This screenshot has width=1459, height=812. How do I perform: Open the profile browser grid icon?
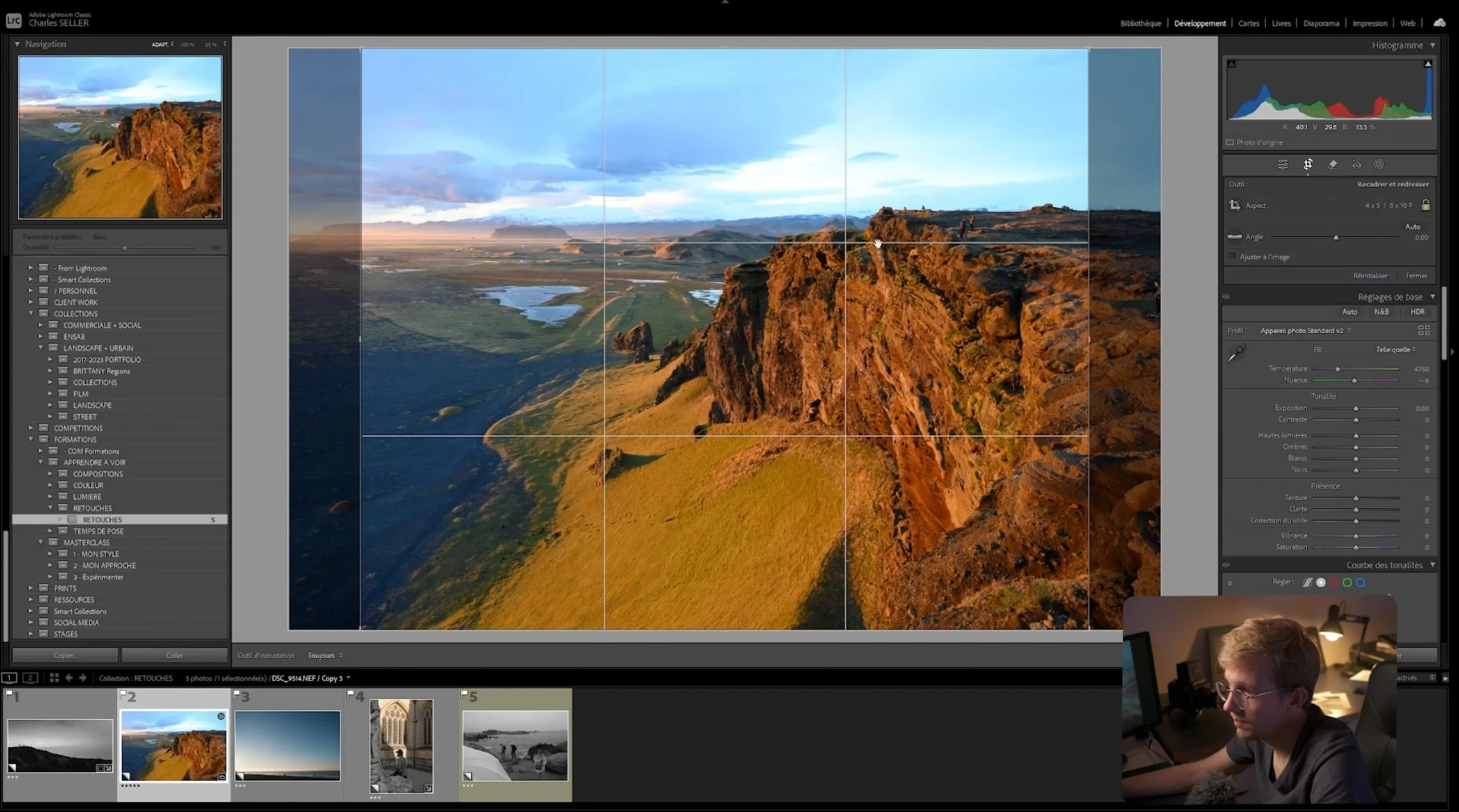[1424, 330]
